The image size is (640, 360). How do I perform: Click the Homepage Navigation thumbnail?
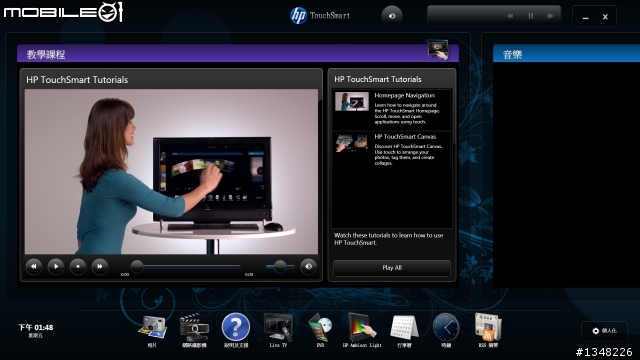(352, 101)
